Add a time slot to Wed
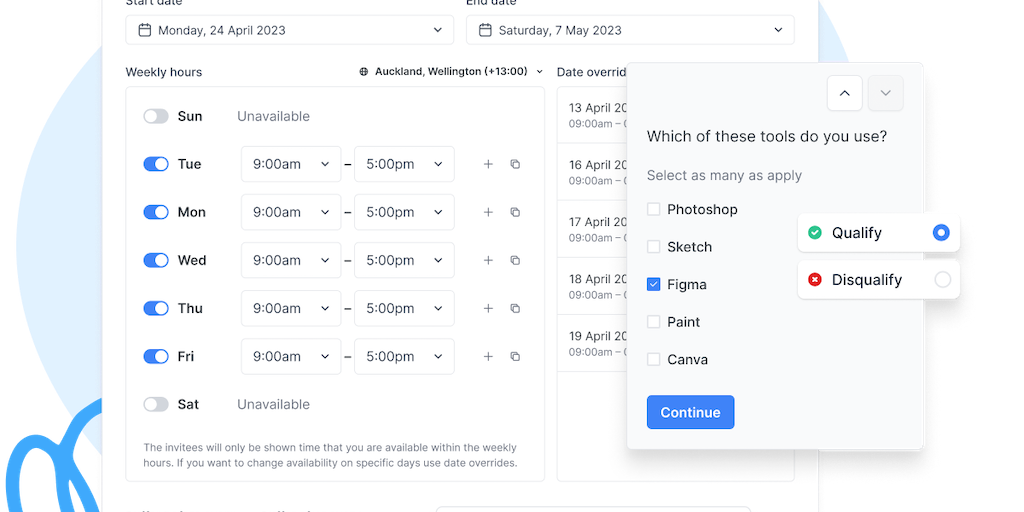Viewport: 1024px width, 512px height. click(x=488, y=260)
